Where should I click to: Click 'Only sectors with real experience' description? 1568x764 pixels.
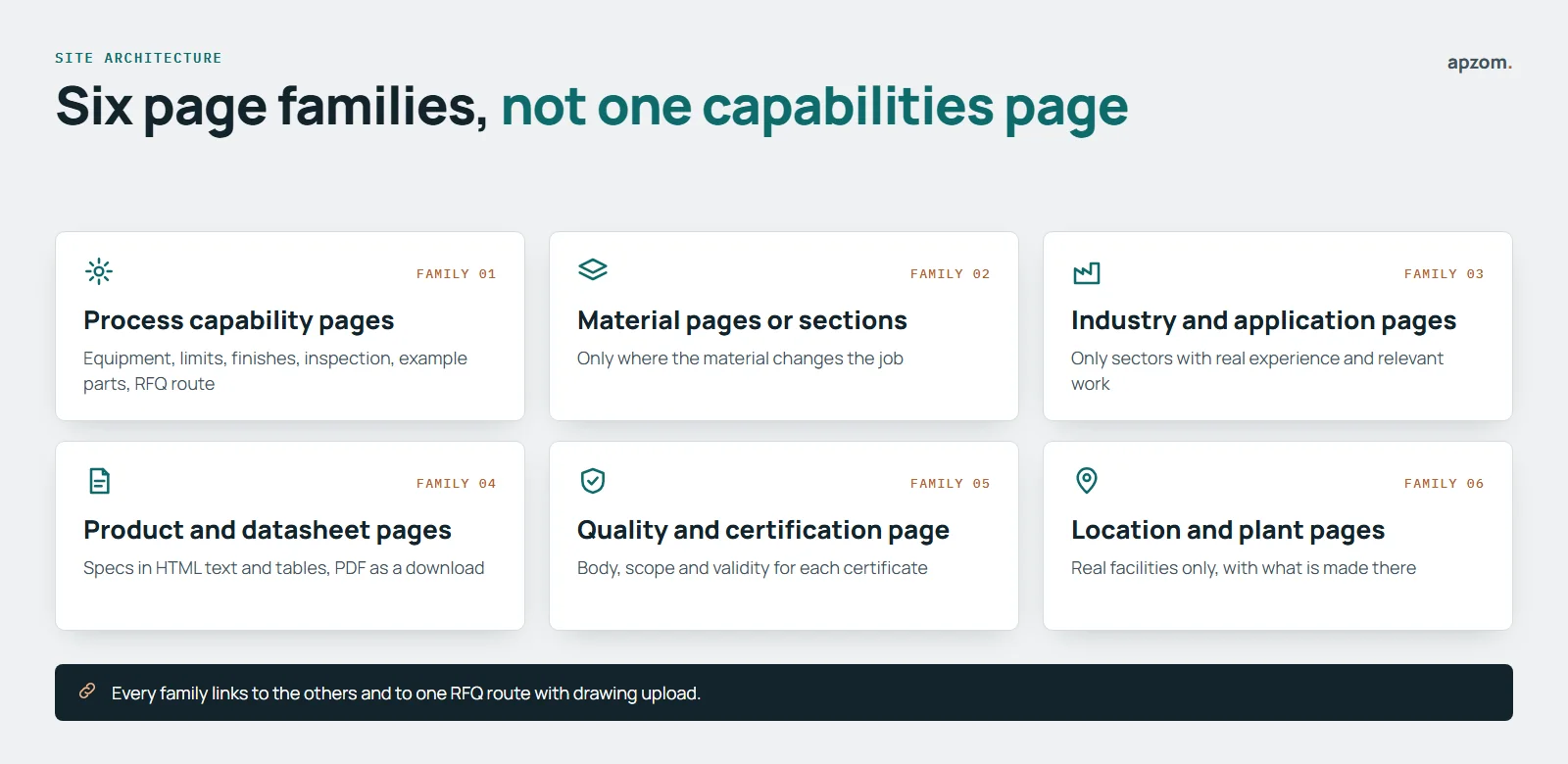coord(1257,371)
